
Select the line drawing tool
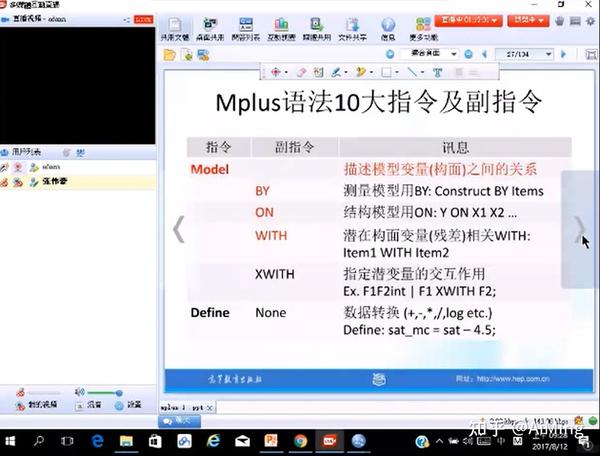(x=412, y=72)
